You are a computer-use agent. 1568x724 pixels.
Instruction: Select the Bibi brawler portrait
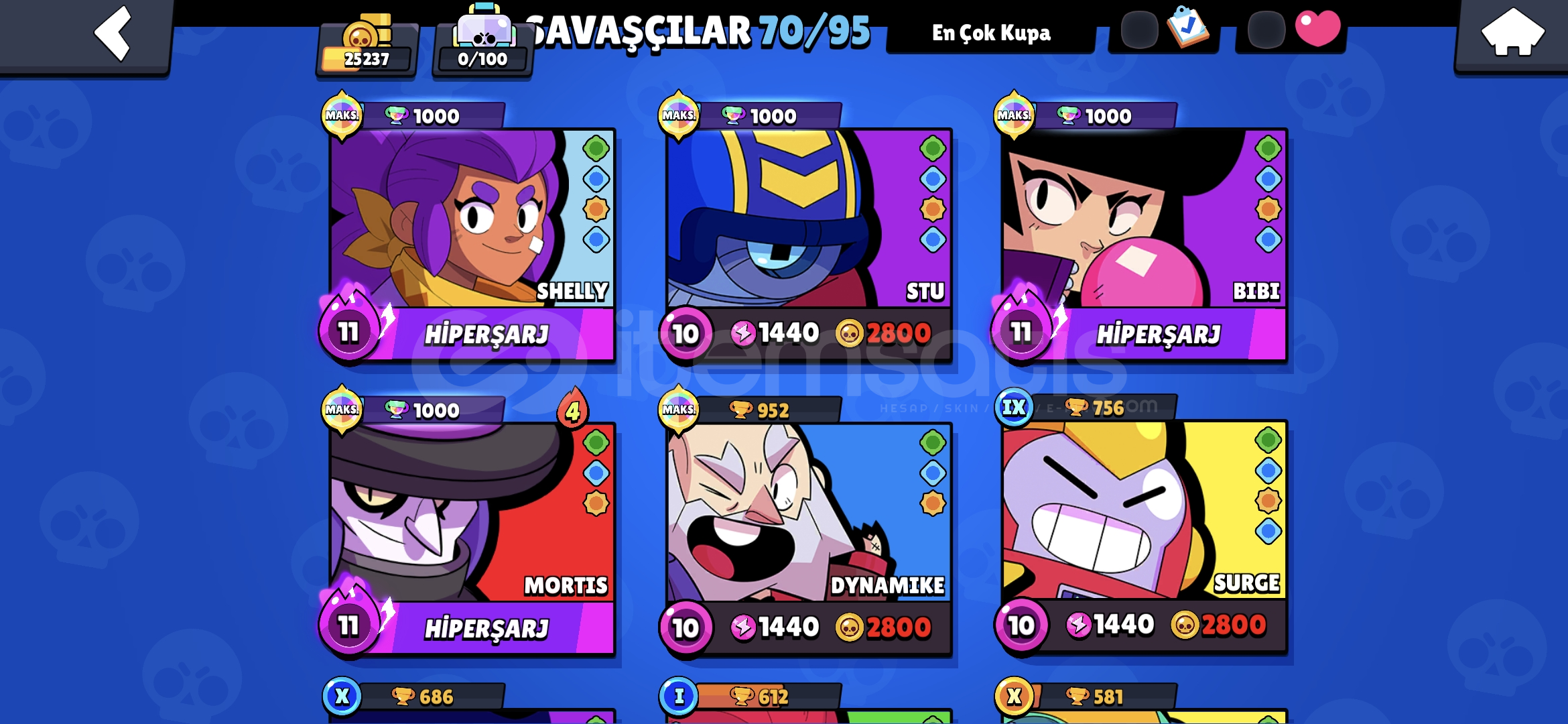(x=1143, y=219)
